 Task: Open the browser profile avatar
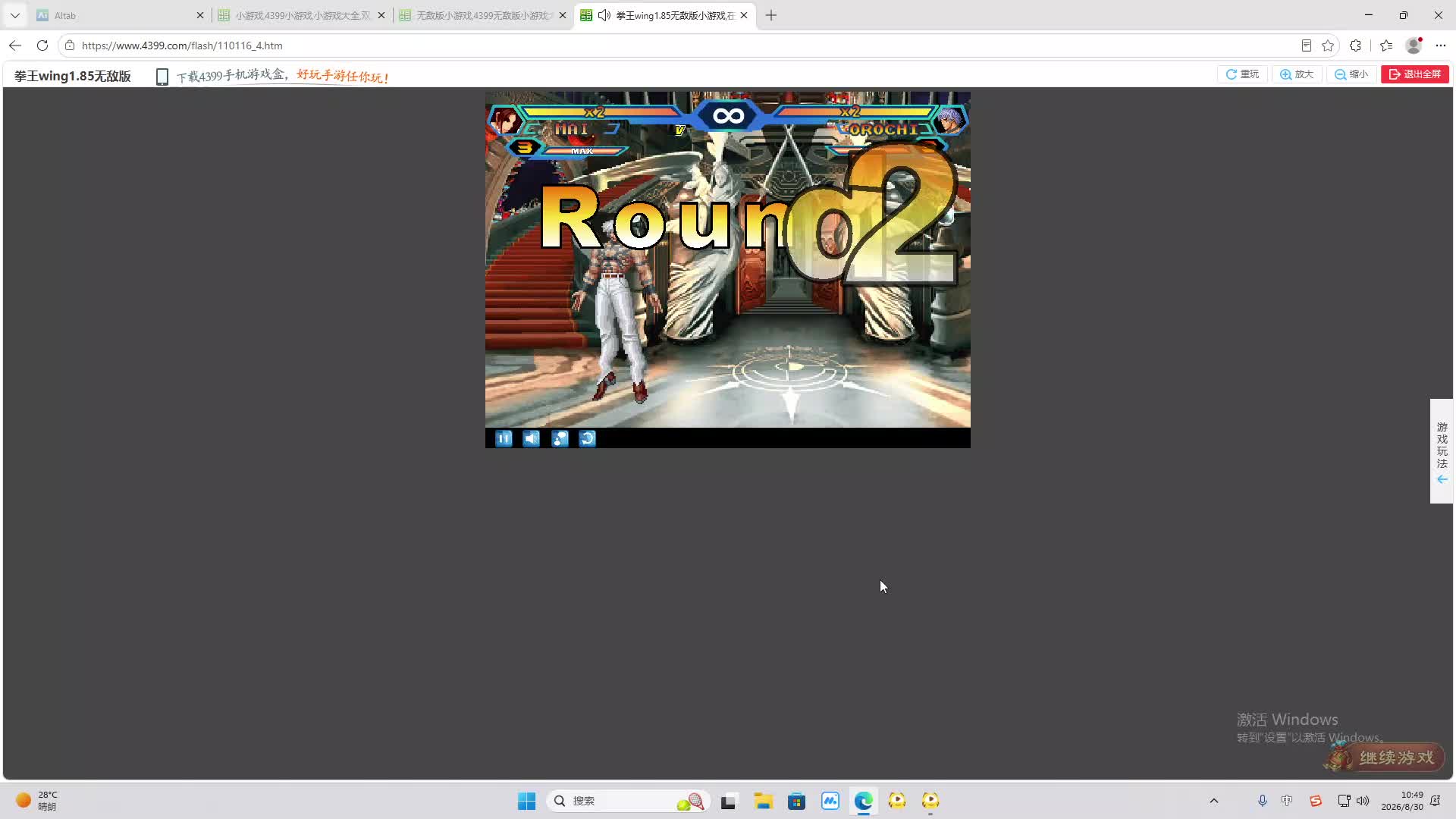[x=1414, y=45]
